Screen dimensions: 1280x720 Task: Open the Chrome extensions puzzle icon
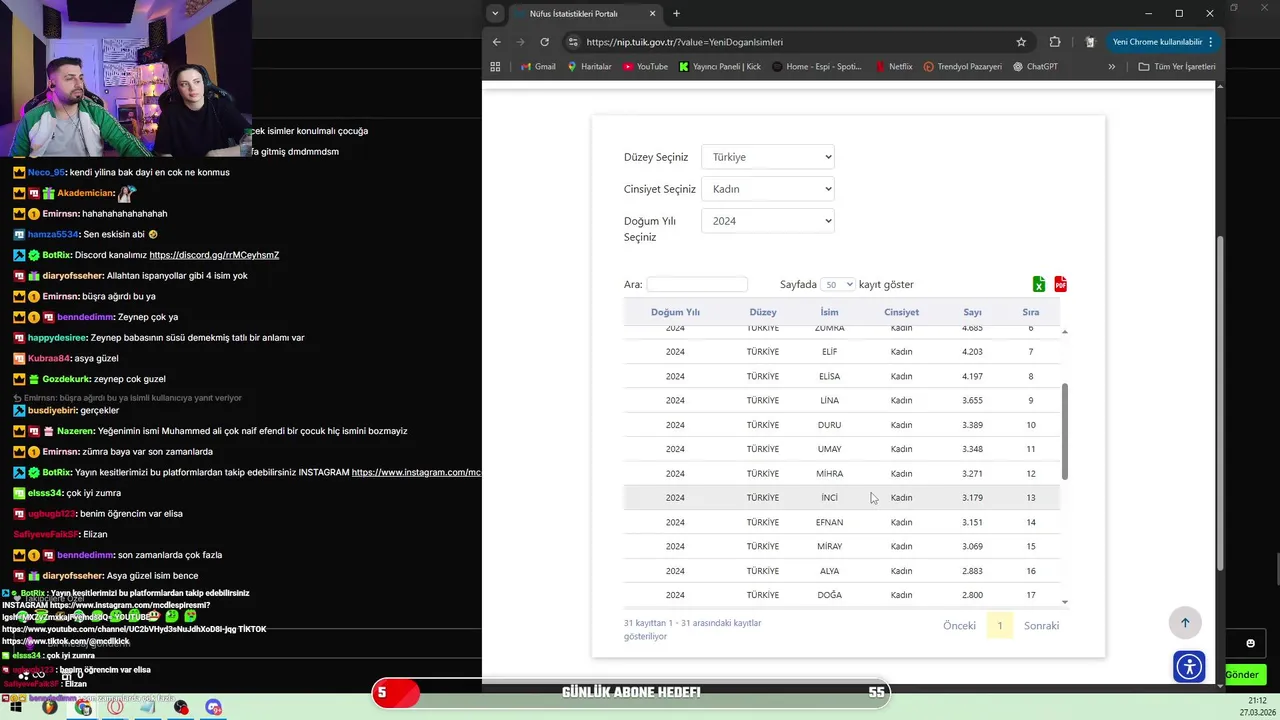point(1055,42)
